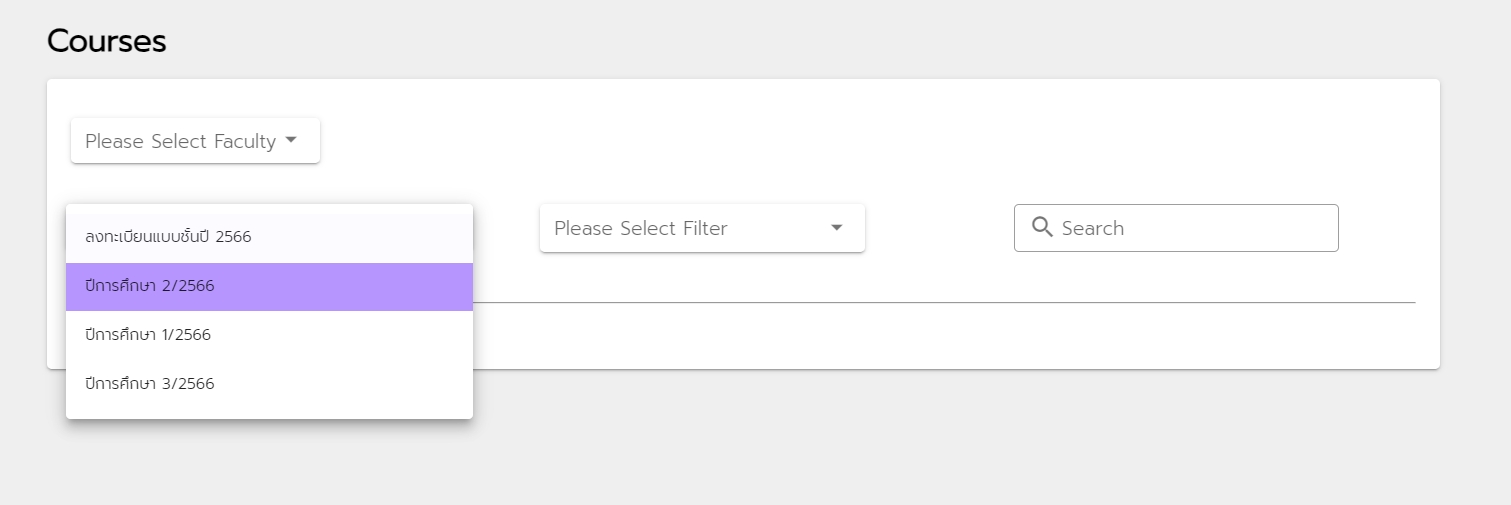Pick ปีการศึกษา 1/2566 in the menu
The image size is (1511, 505).
coord(148,335)
